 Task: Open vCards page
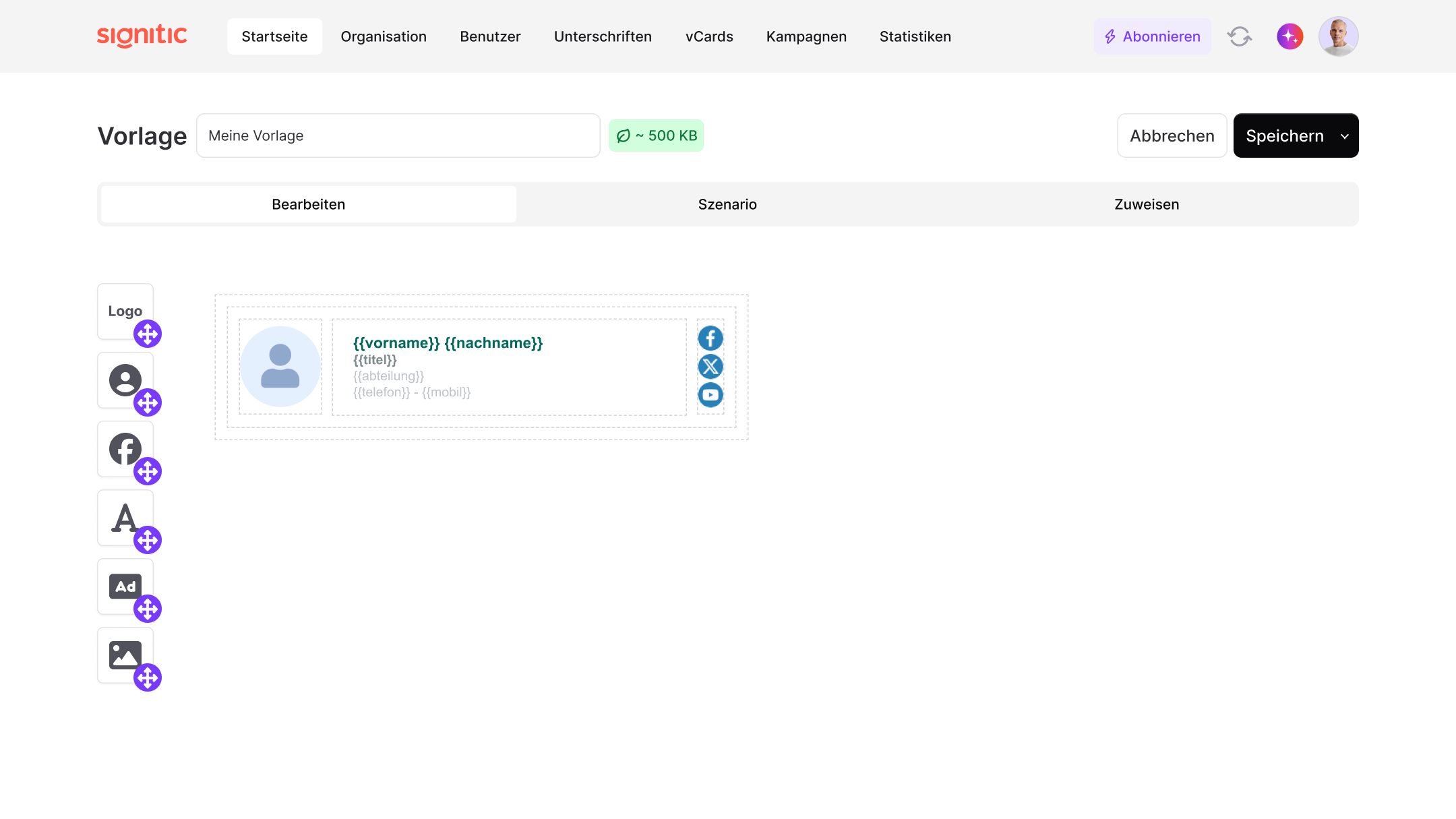(709, 36)
